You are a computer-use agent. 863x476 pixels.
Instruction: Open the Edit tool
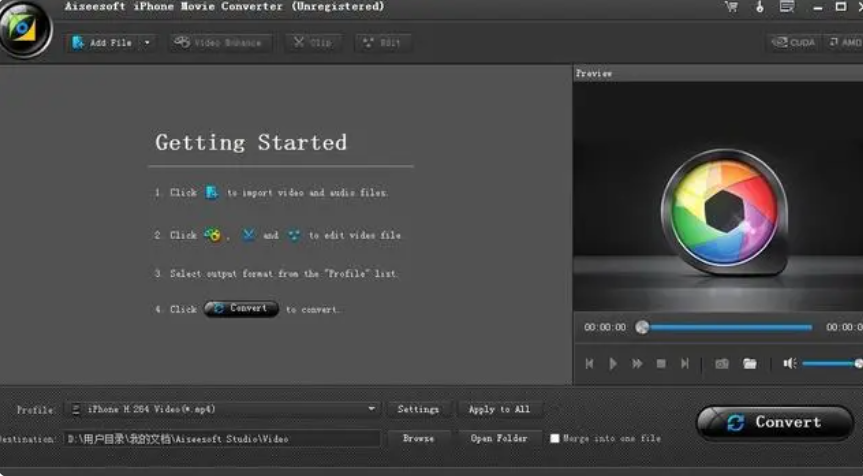click(382, 43)
